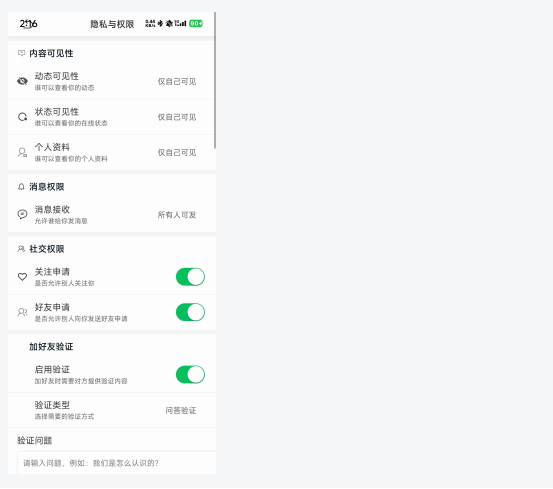Click the 是否允许别人关注你 description
This screenshot has height=489, width=553.
(64, 283)
